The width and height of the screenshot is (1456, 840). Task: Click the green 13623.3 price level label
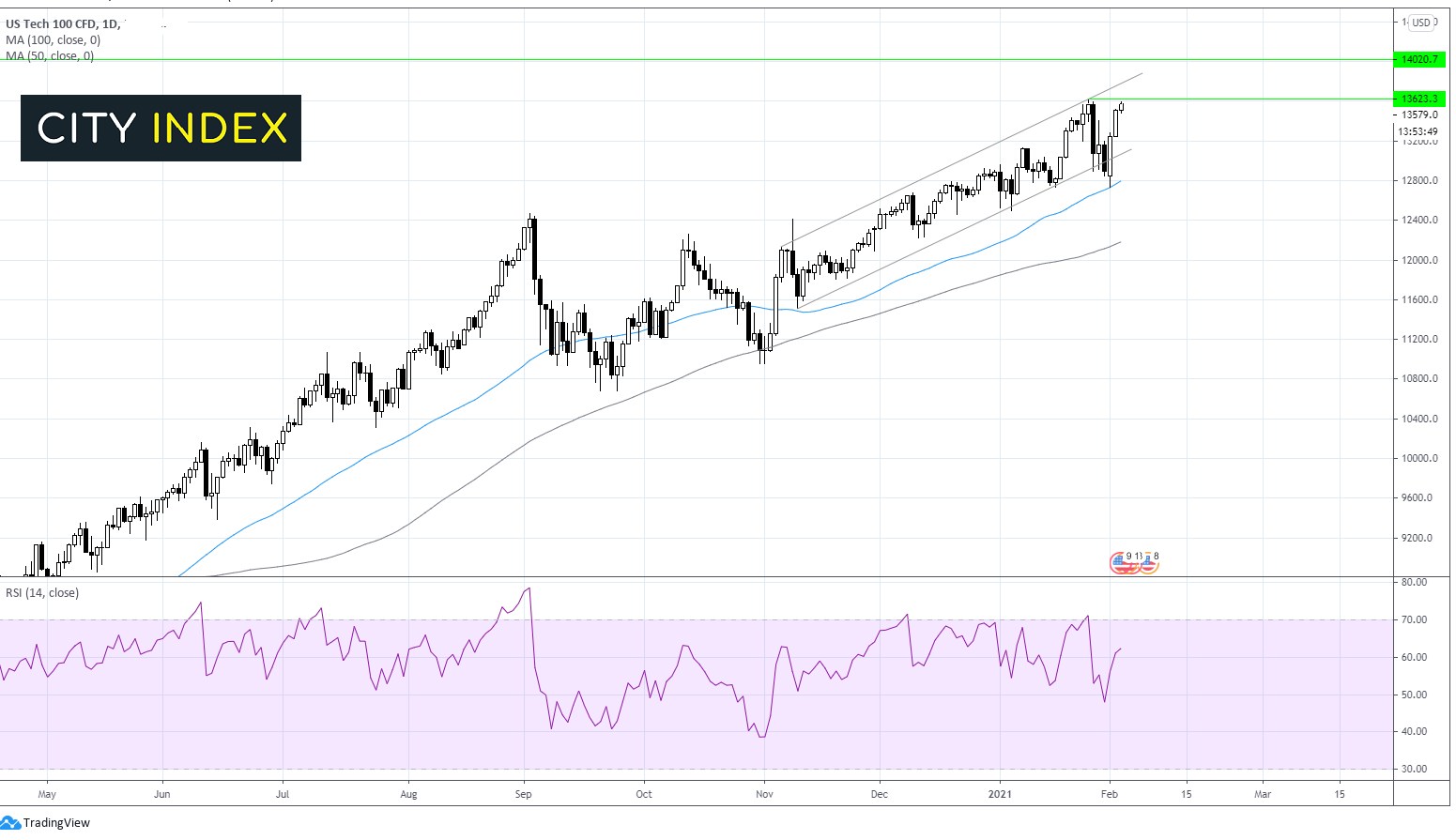click(x=1418, y=98)
